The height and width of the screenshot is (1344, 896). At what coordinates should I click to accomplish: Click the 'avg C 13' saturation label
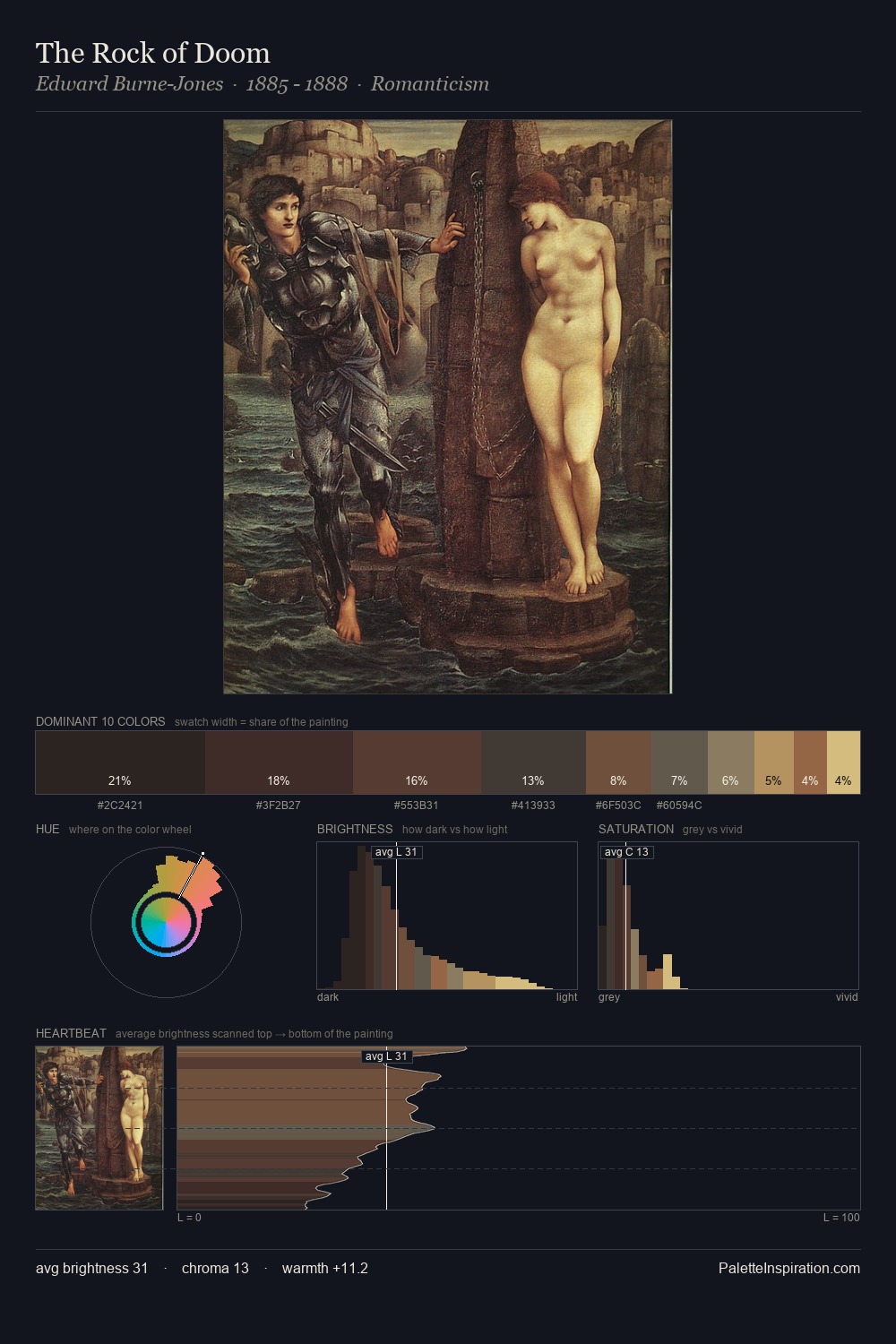626,852
